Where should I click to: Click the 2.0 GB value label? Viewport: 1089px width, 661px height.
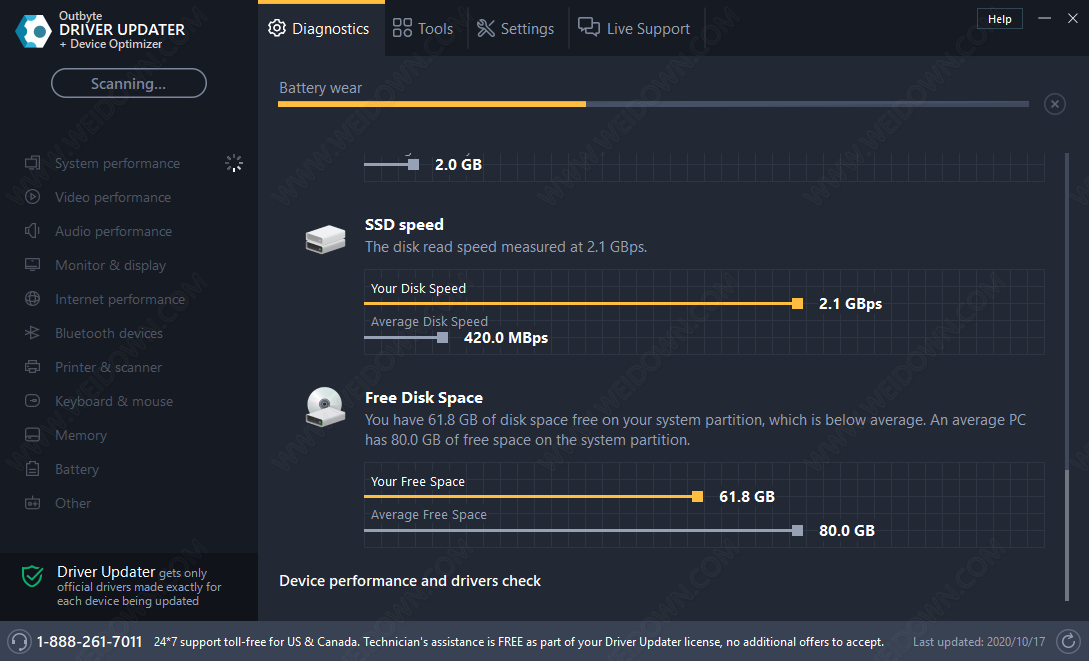[458, 165]
